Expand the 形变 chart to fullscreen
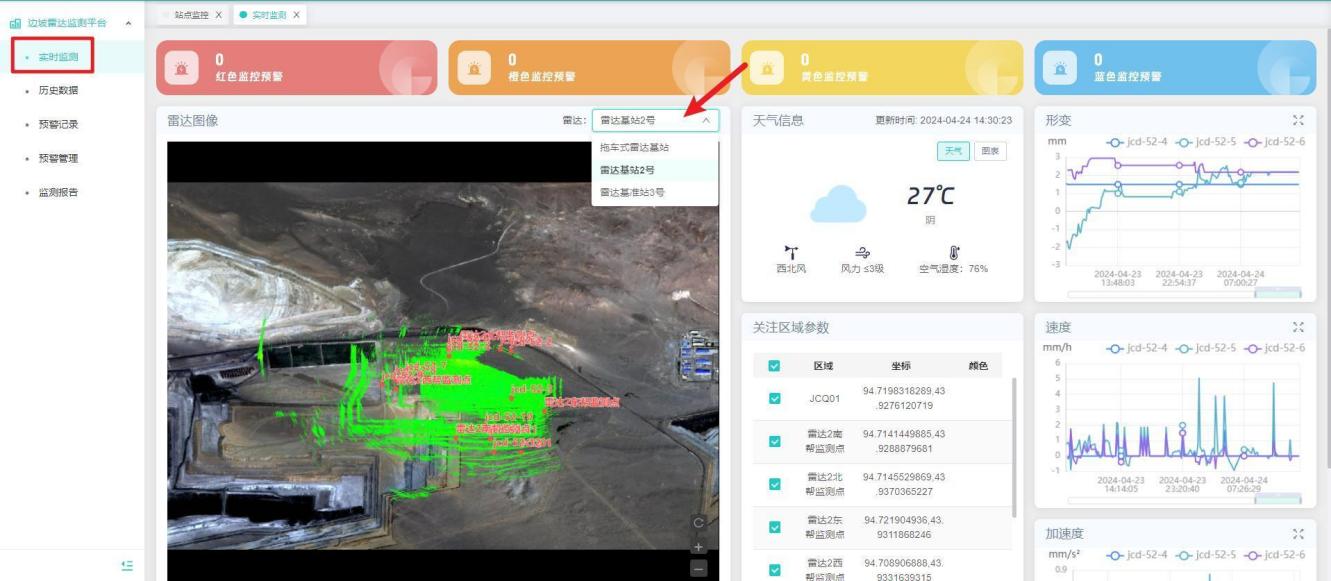The width and height of the screenshot is (1331, 581). 1298,120
